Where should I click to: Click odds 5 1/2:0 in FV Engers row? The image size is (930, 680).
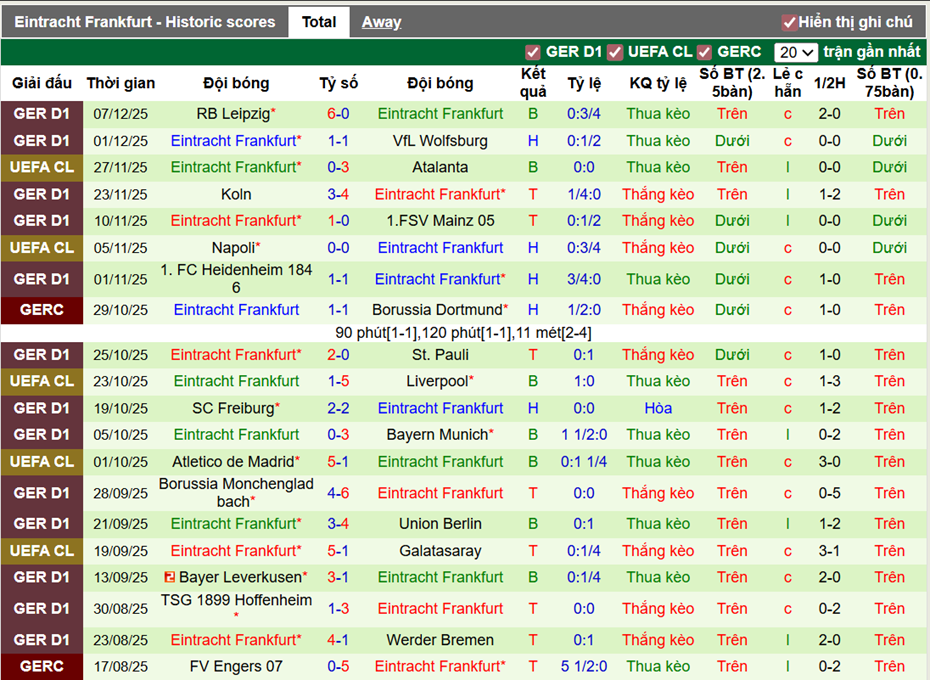pyautogui.click(x=584, y=666)
